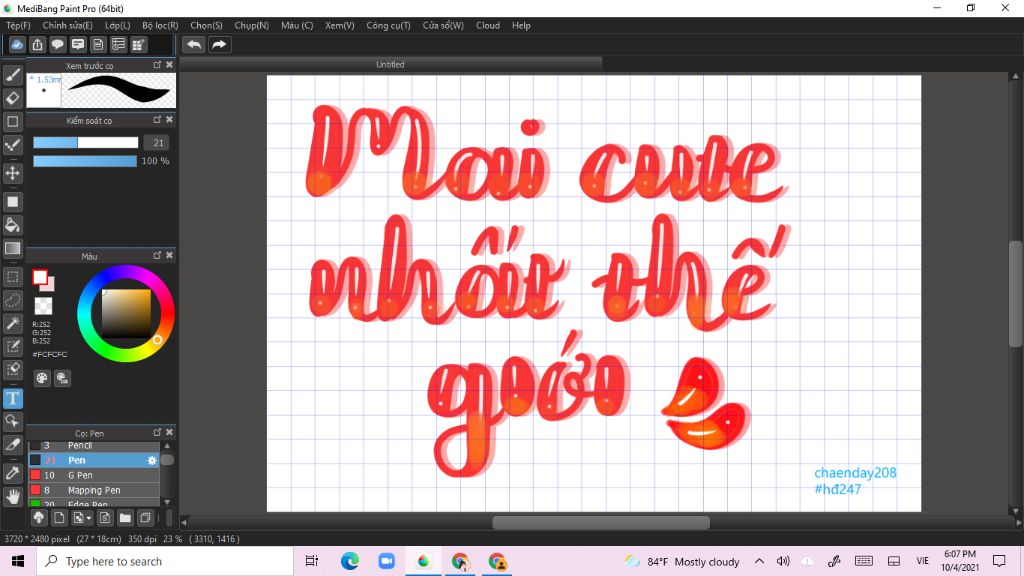
Task: Select the Select Pen tool
Action: (12, 346)
